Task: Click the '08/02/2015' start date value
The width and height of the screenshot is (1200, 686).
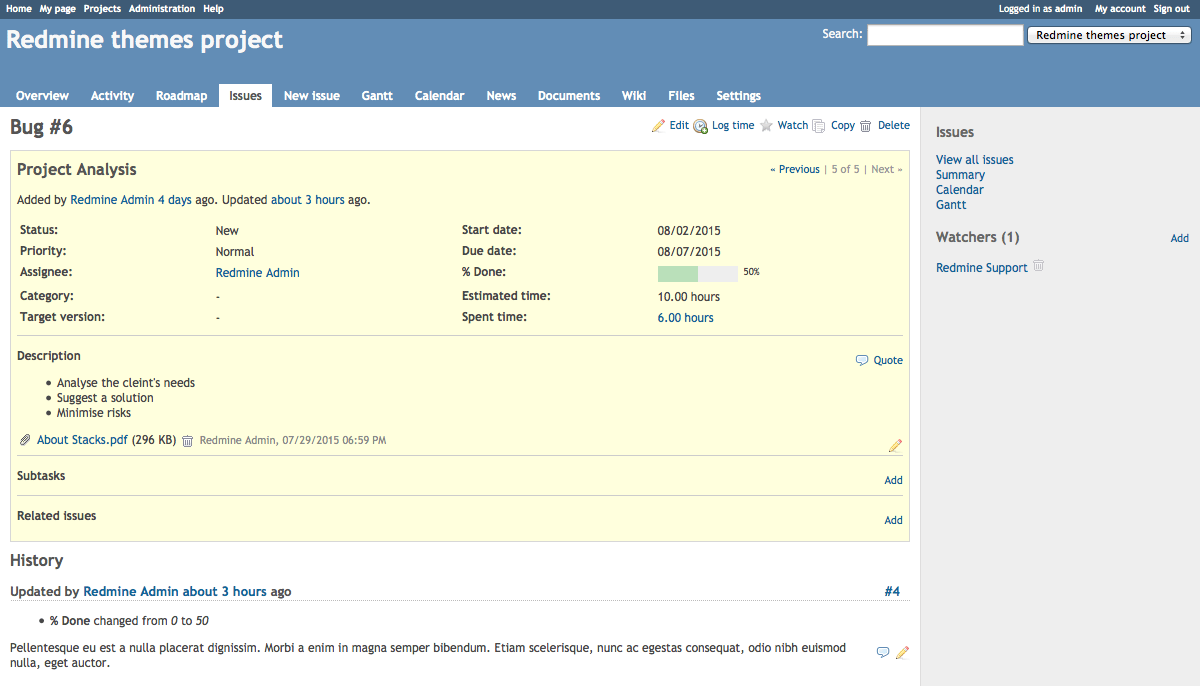Action: point(689,231)
